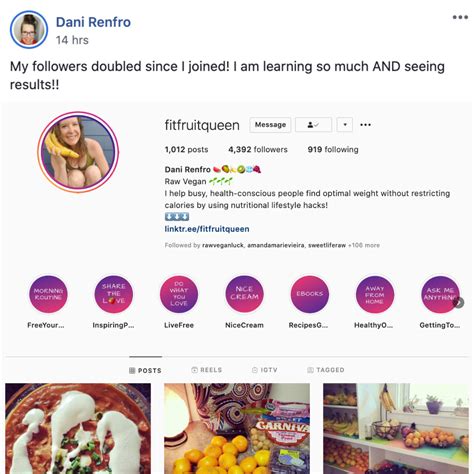Expand the suggested accounts dropdown arrow
This screenshot has height=474, width=474.
tap(345, 125)
